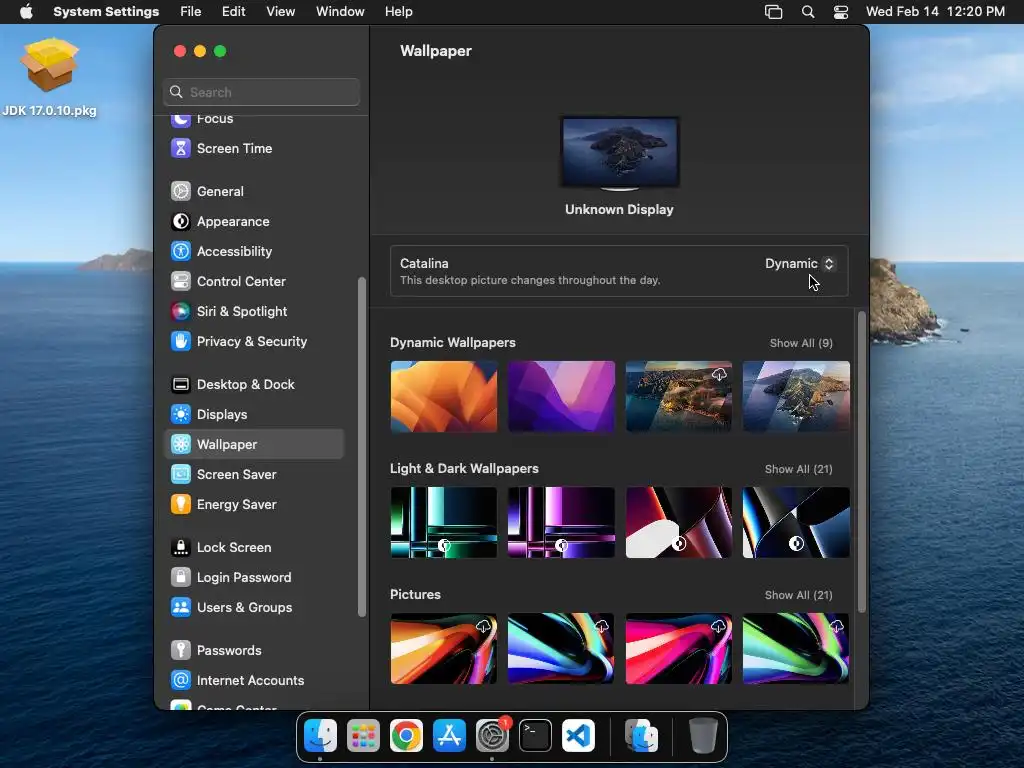
Task: Launch Visual Studio Code from Dock
Action: [579, 736]
